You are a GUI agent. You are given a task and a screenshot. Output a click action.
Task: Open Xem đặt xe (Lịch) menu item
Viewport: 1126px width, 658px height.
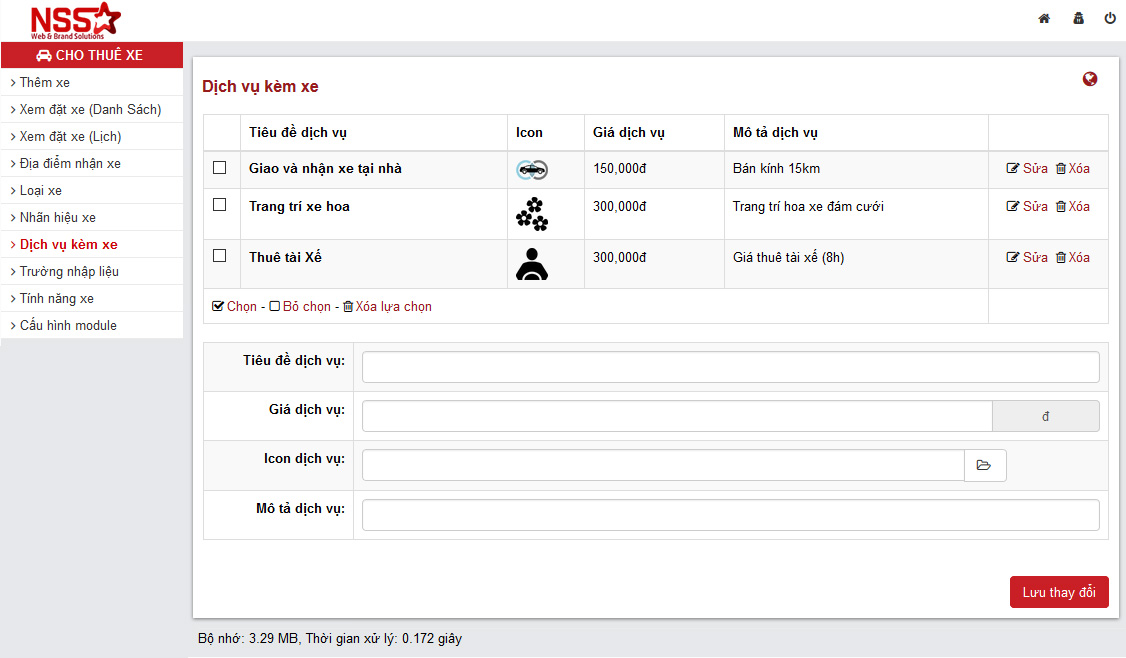coord(70,136)
